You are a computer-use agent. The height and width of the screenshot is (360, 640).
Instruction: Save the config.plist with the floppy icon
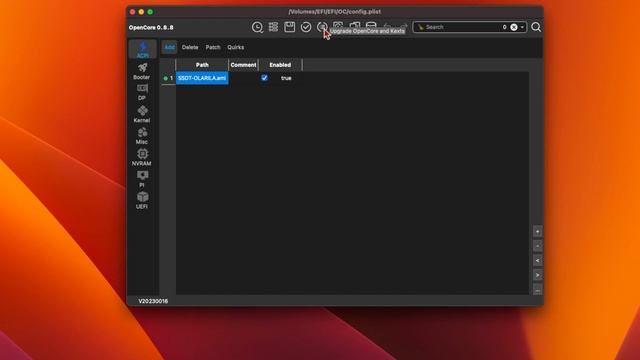tap(289, 27)
